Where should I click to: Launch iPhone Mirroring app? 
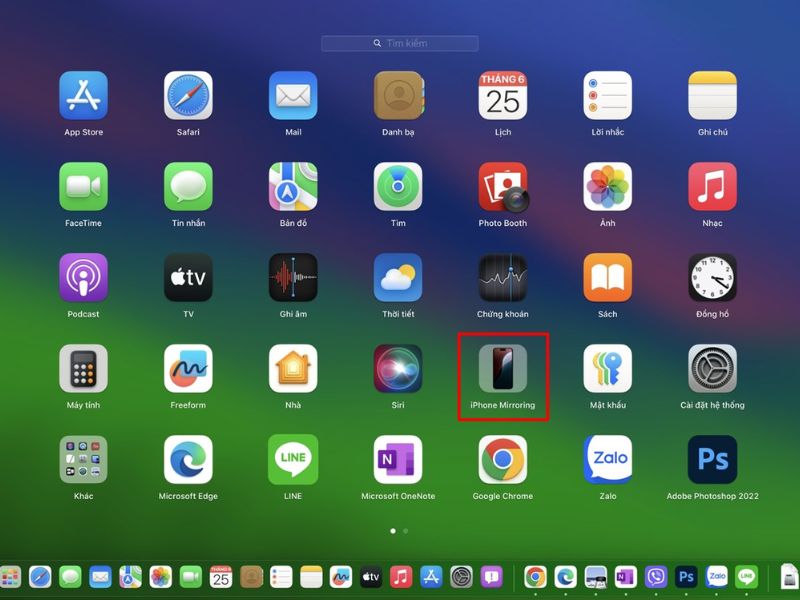click(x=503, y=368)
